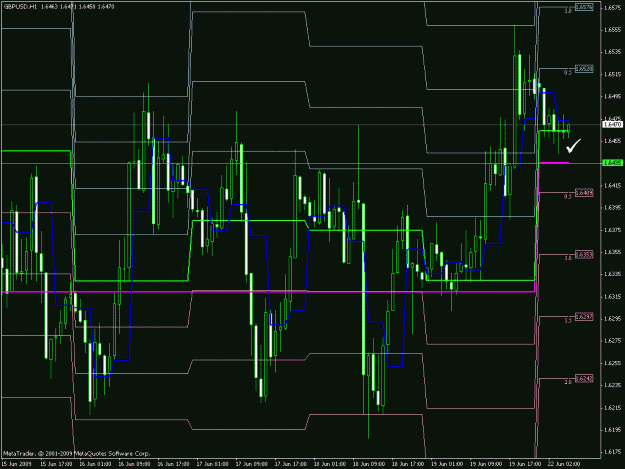Click the 15 Jun 2009 time label
The height and width of the screenshot is (469, 625).
click(x=17, y=464)
